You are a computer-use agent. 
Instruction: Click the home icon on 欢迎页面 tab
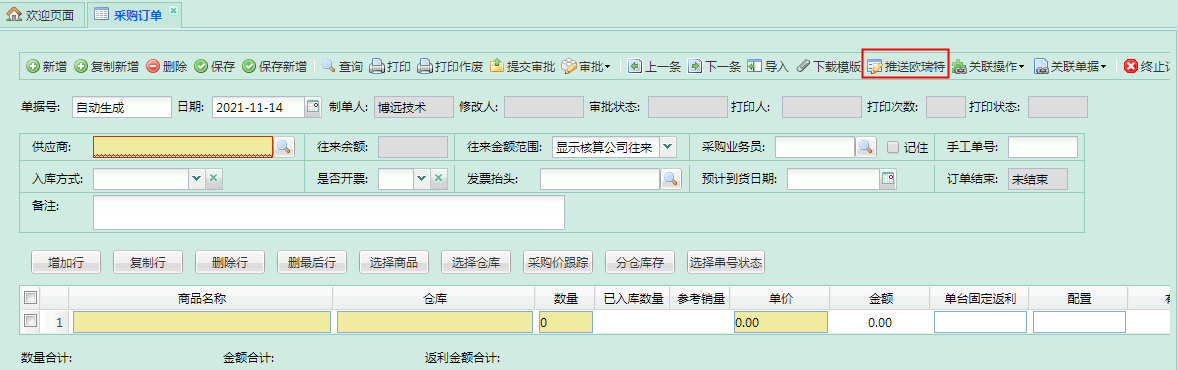pyautogui.click(x=14, y=14)
